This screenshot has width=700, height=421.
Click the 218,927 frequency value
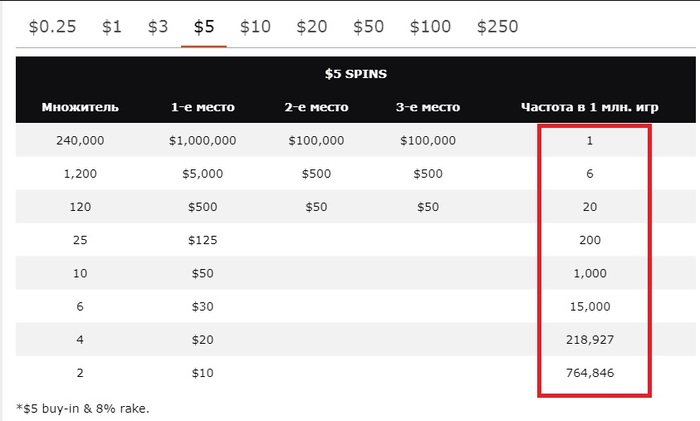[590, 340]
